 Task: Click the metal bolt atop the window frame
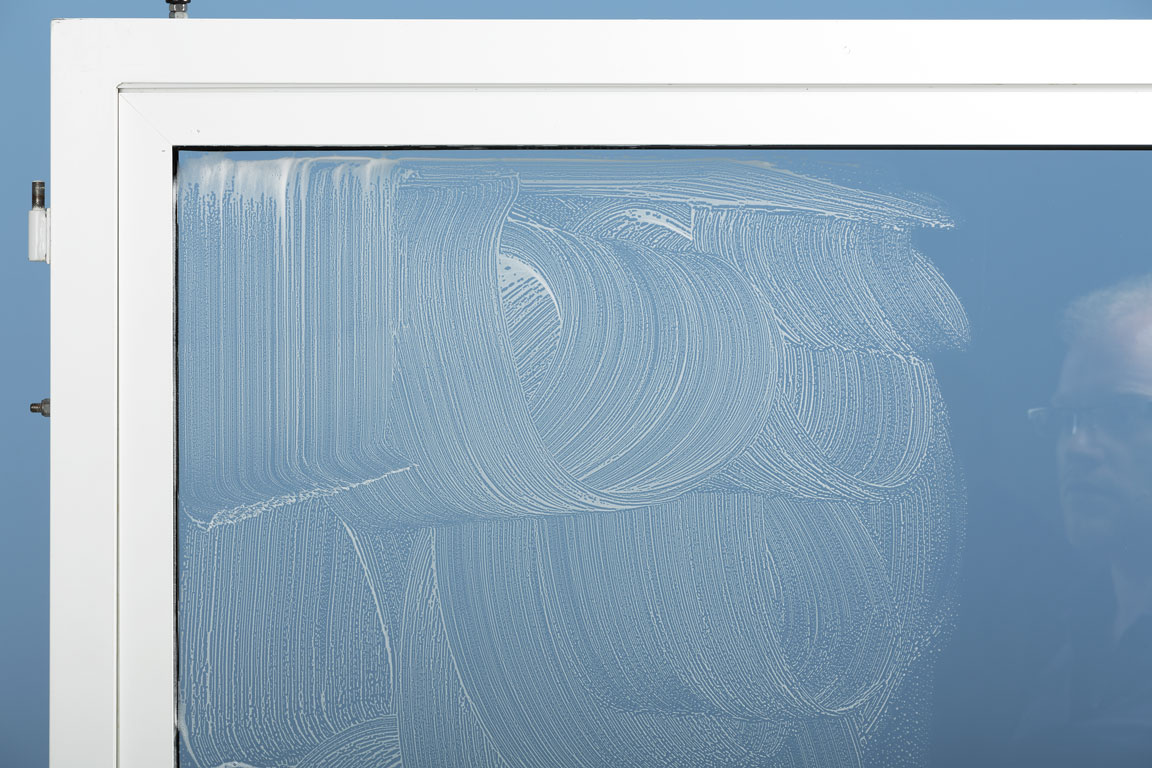pos(178,8)
